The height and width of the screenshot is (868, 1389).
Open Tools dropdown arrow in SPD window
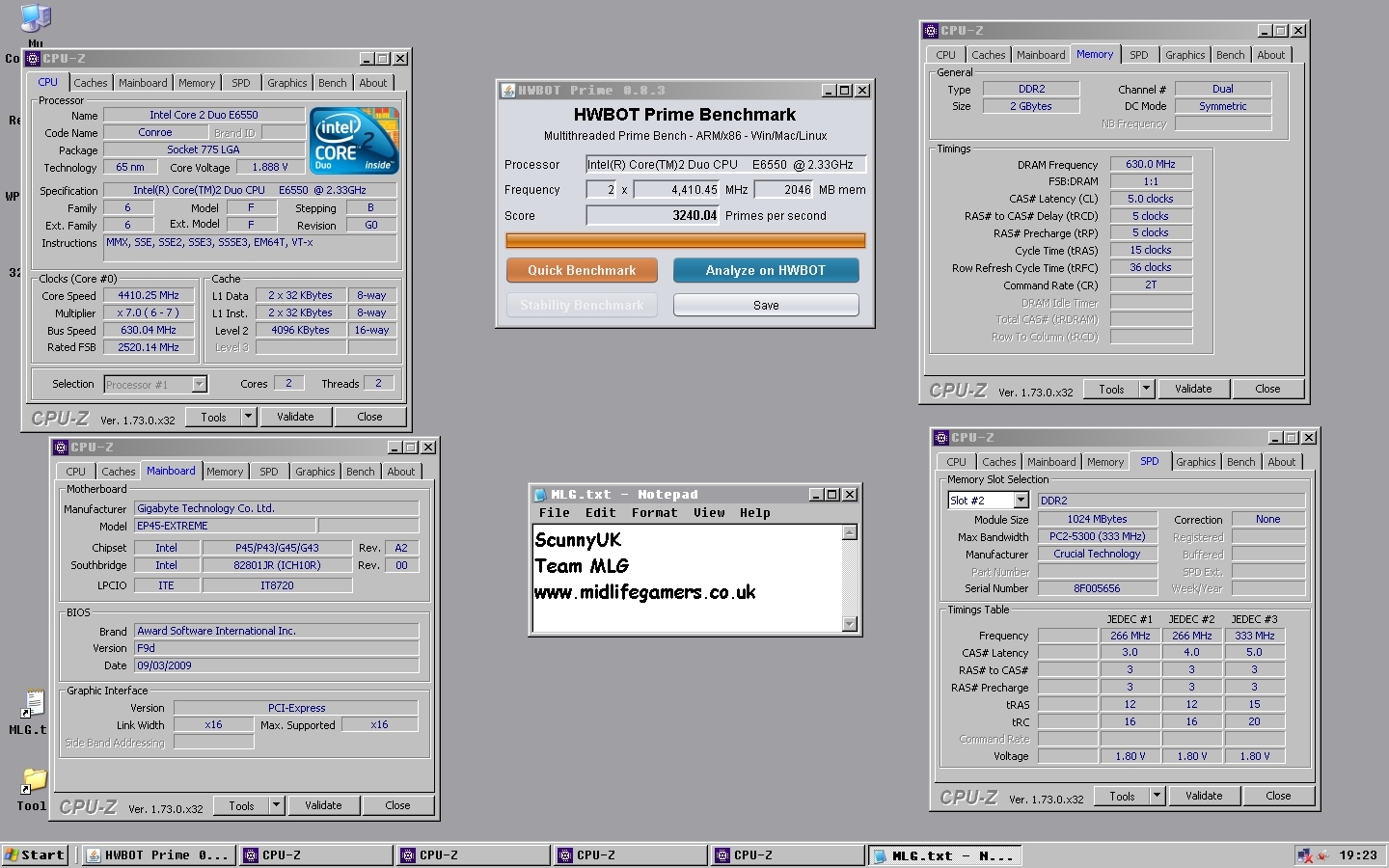(x=1157, y=796)
